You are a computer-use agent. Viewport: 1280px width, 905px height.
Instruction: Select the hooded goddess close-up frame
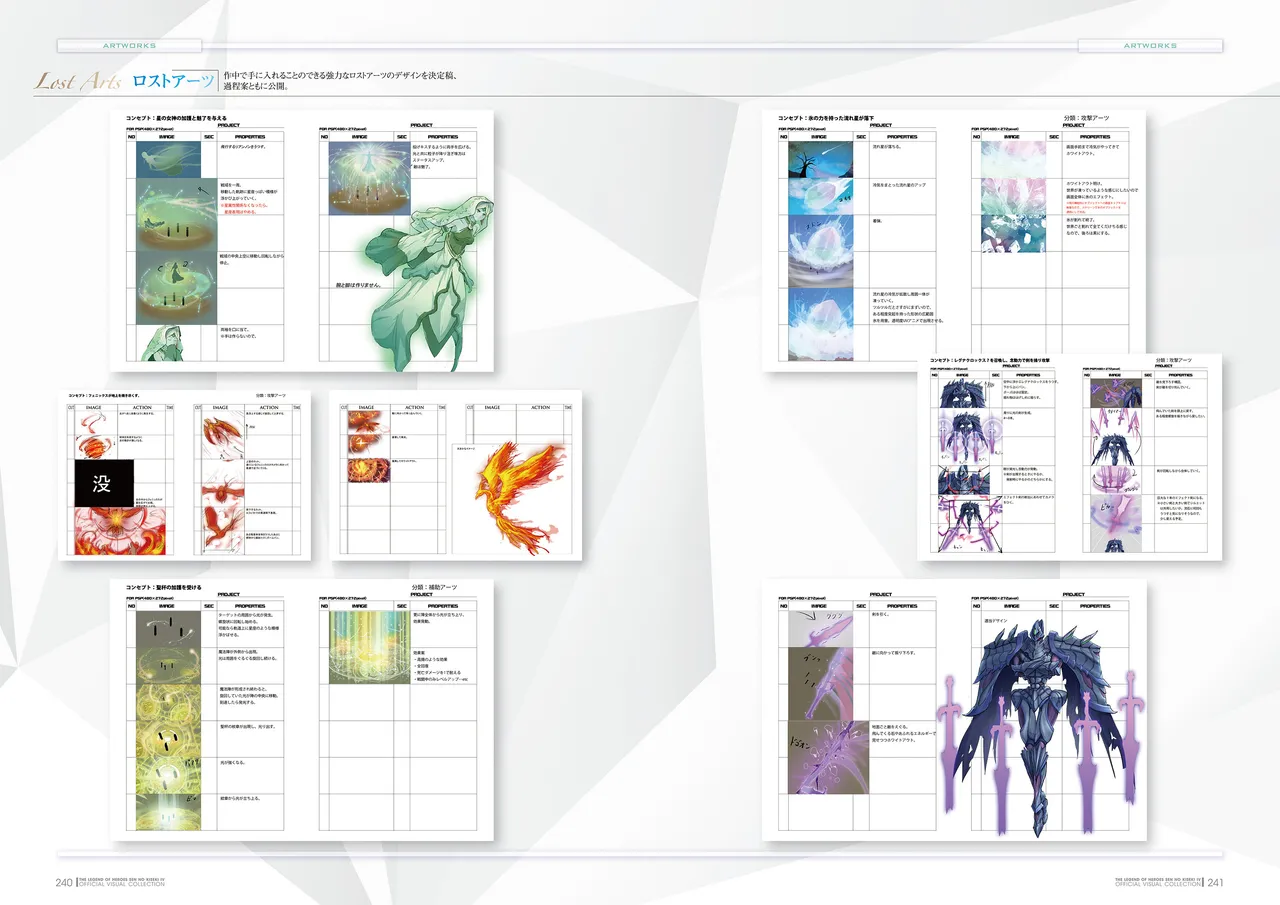(170, 344)
